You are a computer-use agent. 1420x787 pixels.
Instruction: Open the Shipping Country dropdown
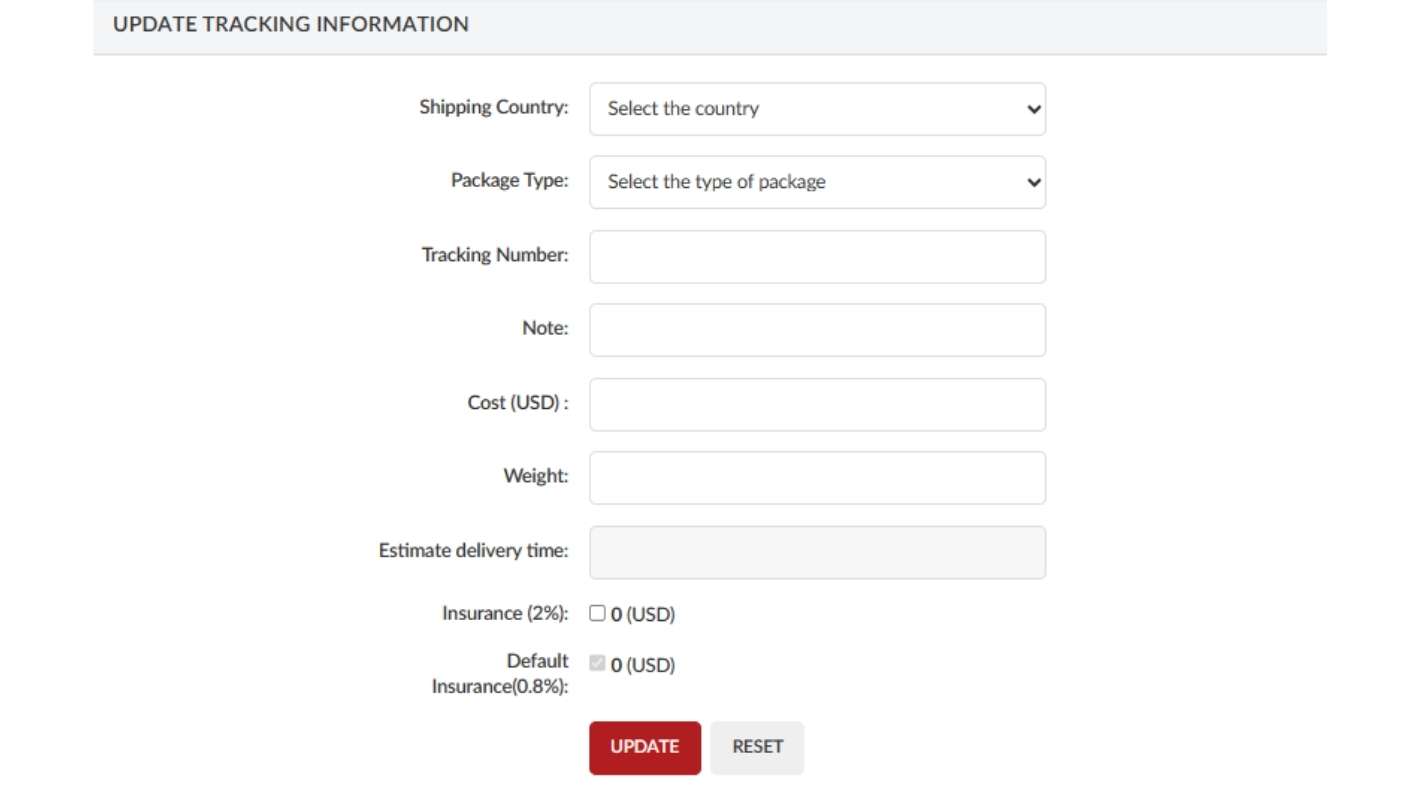coord(816,109)
